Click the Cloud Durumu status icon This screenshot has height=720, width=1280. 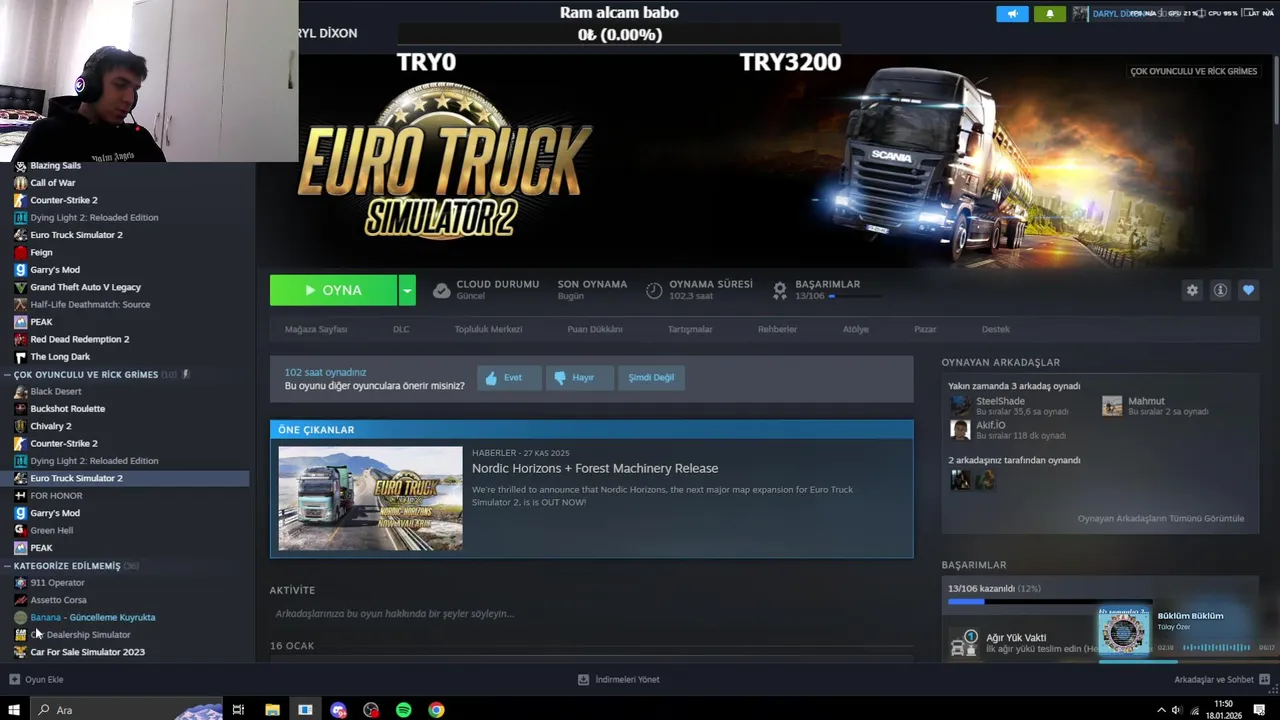441,290
